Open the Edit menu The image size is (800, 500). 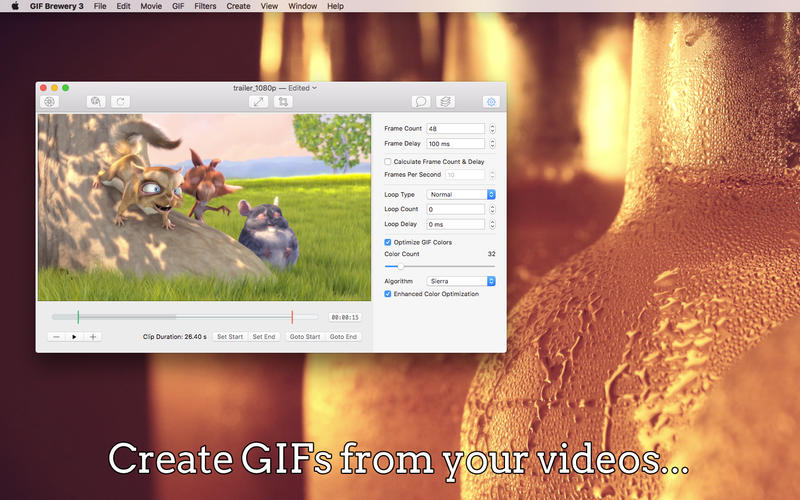[x=123, y=6]
